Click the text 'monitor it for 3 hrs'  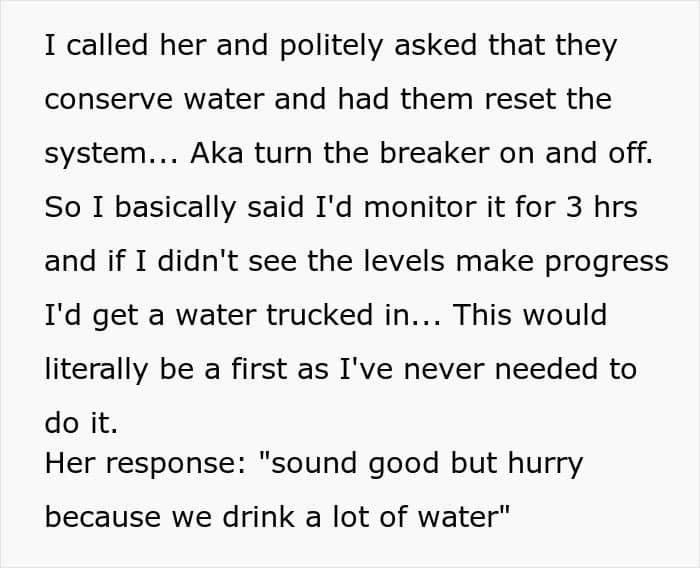[x=500, y=207]
